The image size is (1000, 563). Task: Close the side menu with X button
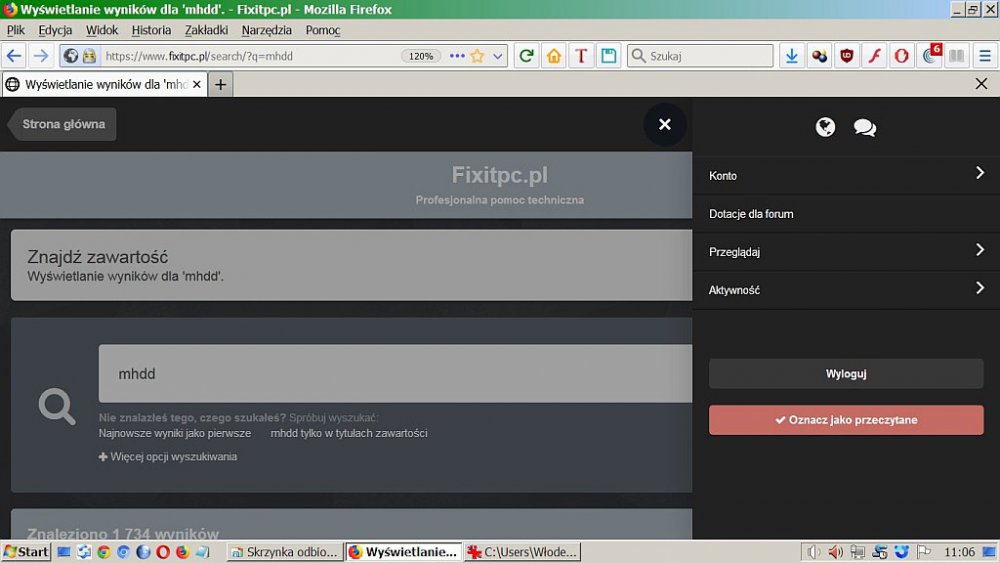click(665, 125)
